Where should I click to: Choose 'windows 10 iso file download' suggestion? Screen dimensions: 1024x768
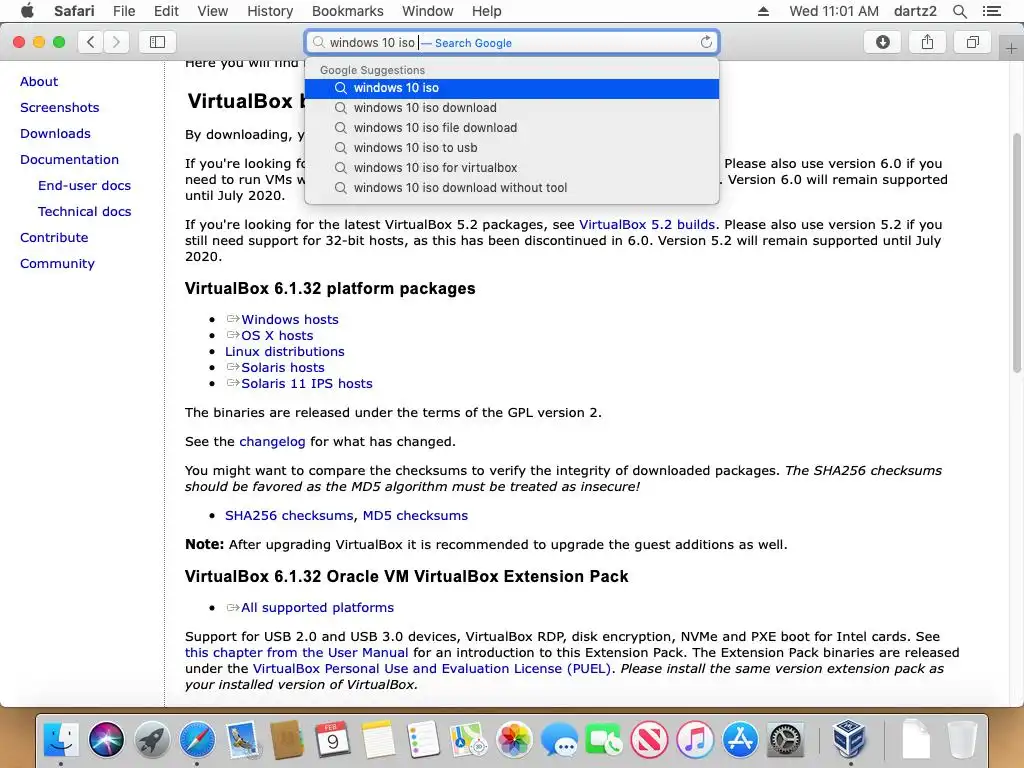pyautogui.click(x=512, y=128)
